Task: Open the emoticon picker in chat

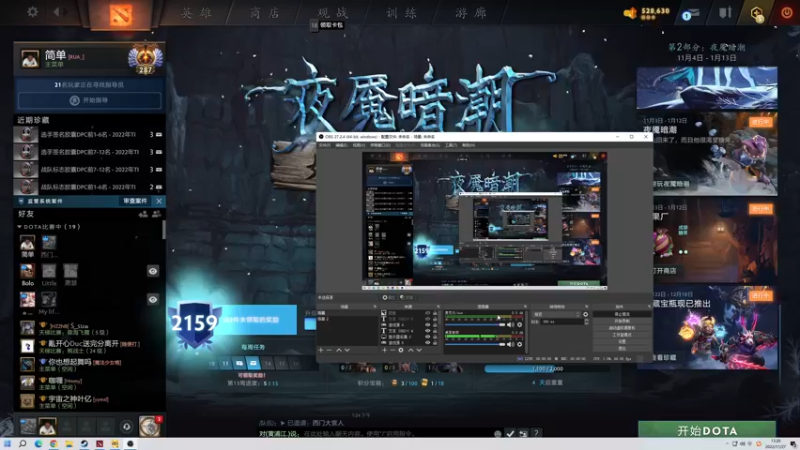Action: [497, 434]
